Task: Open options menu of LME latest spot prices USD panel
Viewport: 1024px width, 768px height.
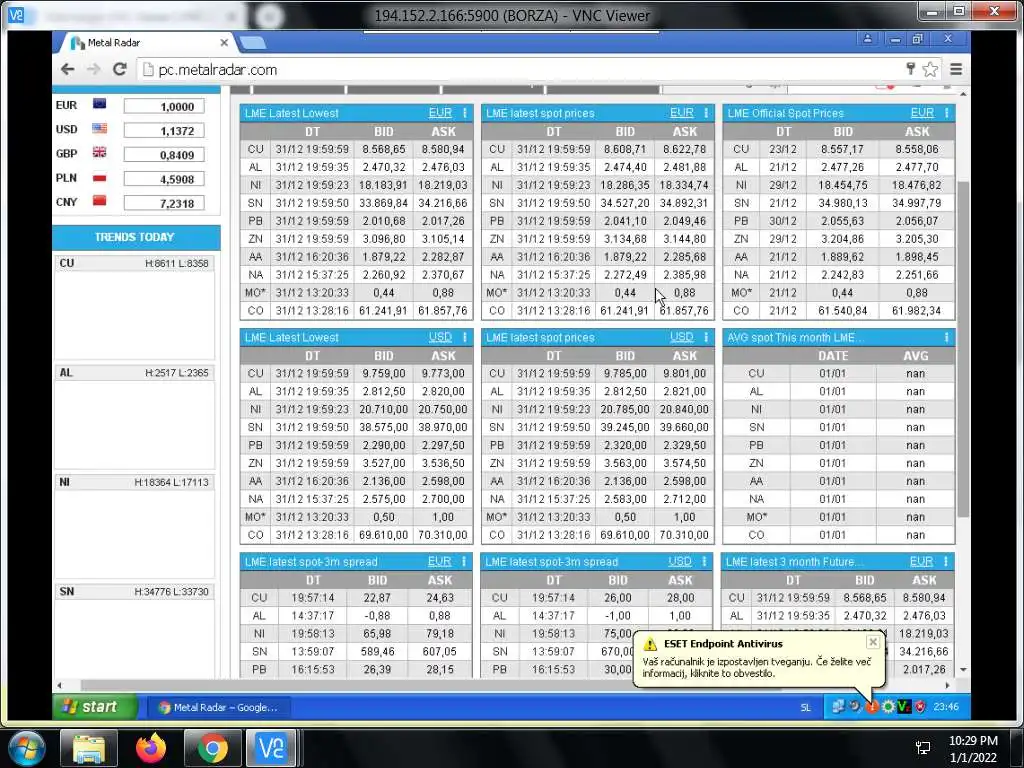Action: tap(706, 337)
